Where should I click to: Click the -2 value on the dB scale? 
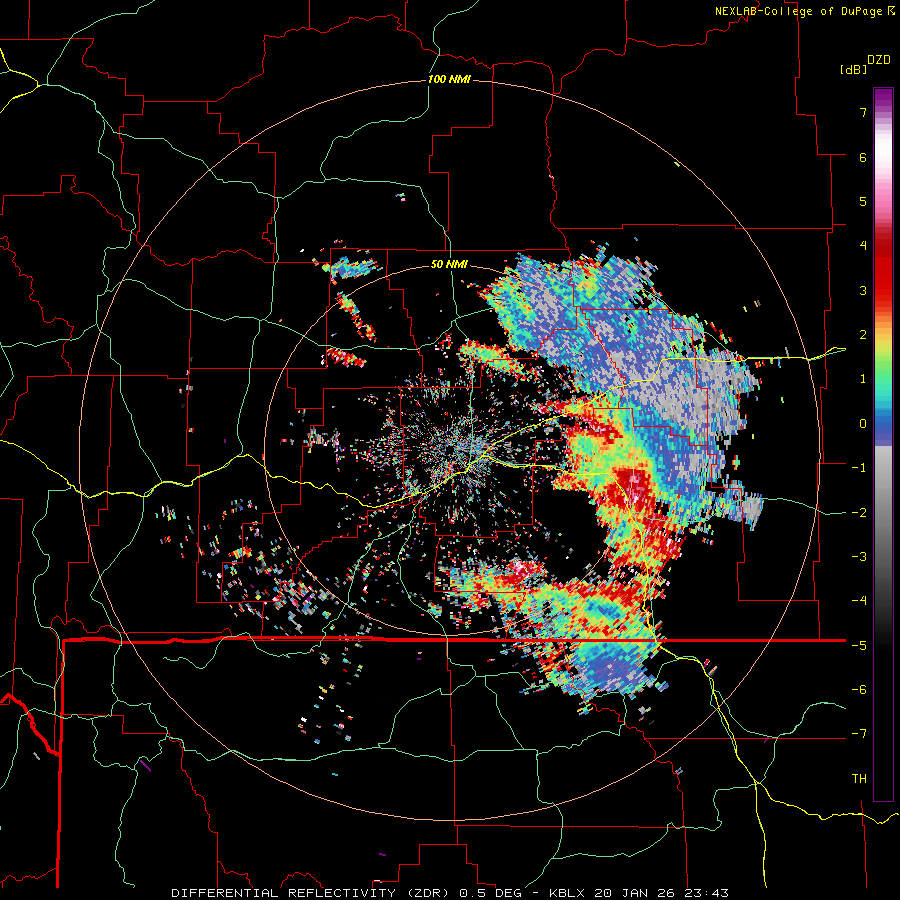[x=859, y=512]
